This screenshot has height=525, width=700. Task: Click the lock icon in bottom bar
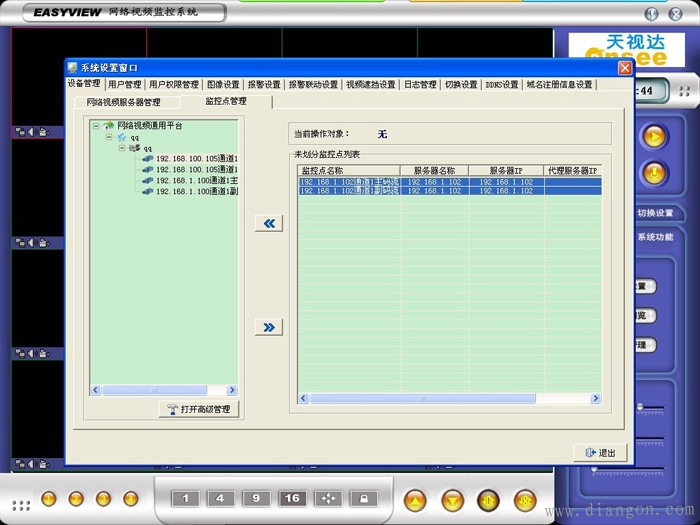pos(364,498)
